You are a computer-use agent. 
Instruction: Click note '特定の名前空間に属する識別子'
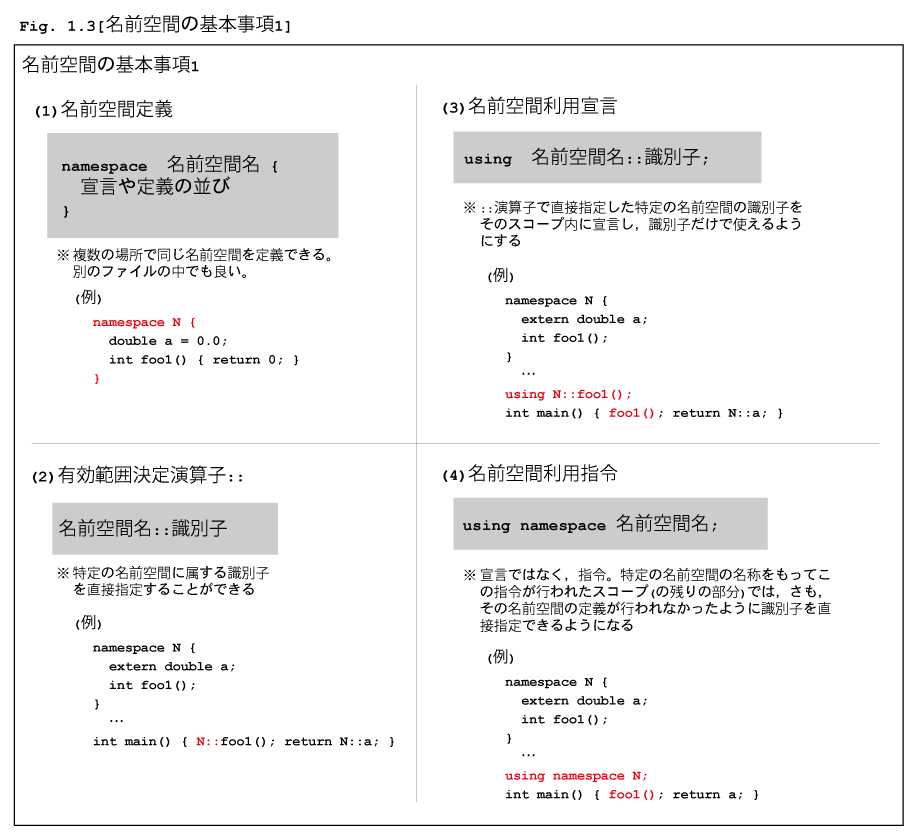point(171,573)
